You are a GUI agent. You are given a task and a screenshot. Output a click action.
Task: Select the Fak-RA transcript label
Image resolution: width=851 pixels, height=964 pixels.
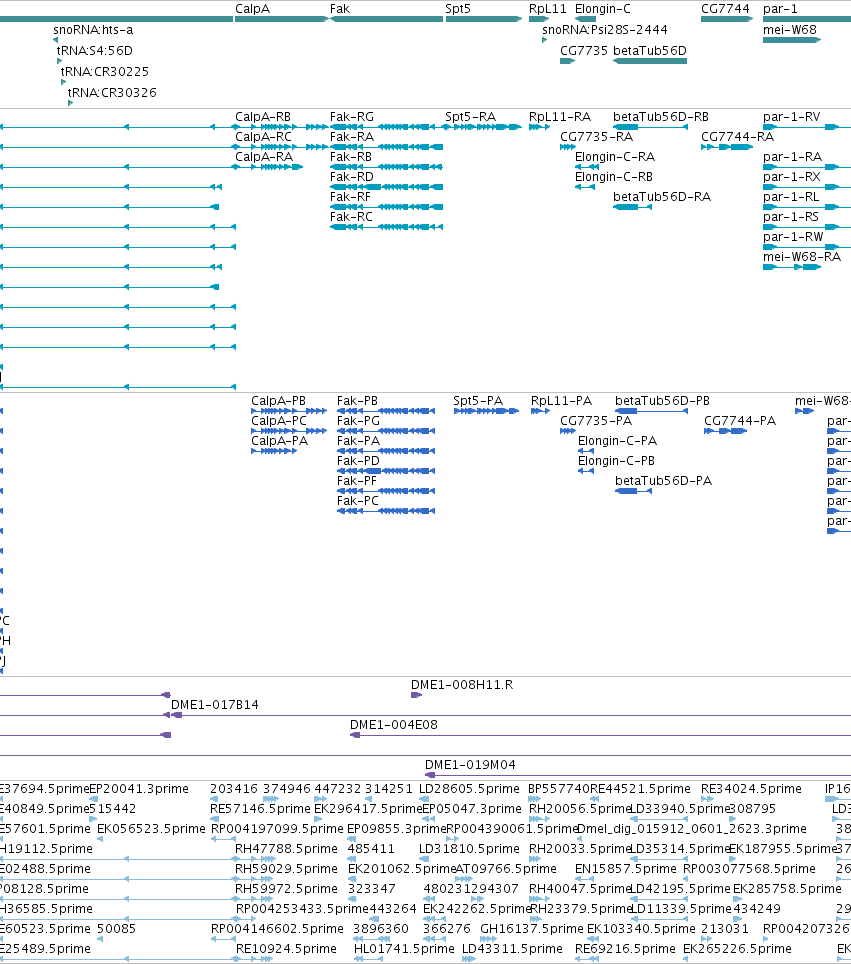[x=352, y=136]
